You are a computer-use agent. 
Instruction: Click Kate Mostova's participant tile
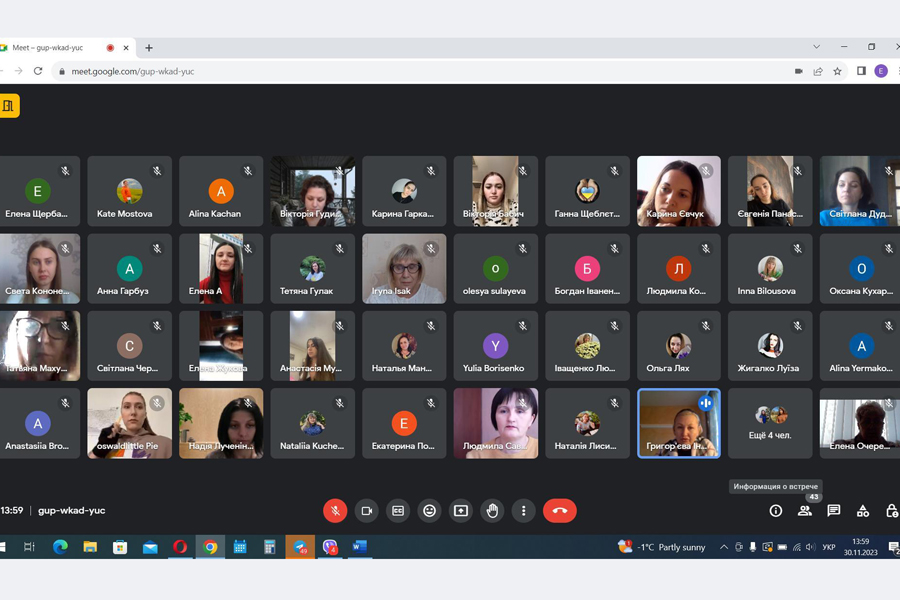pos(129,191)
